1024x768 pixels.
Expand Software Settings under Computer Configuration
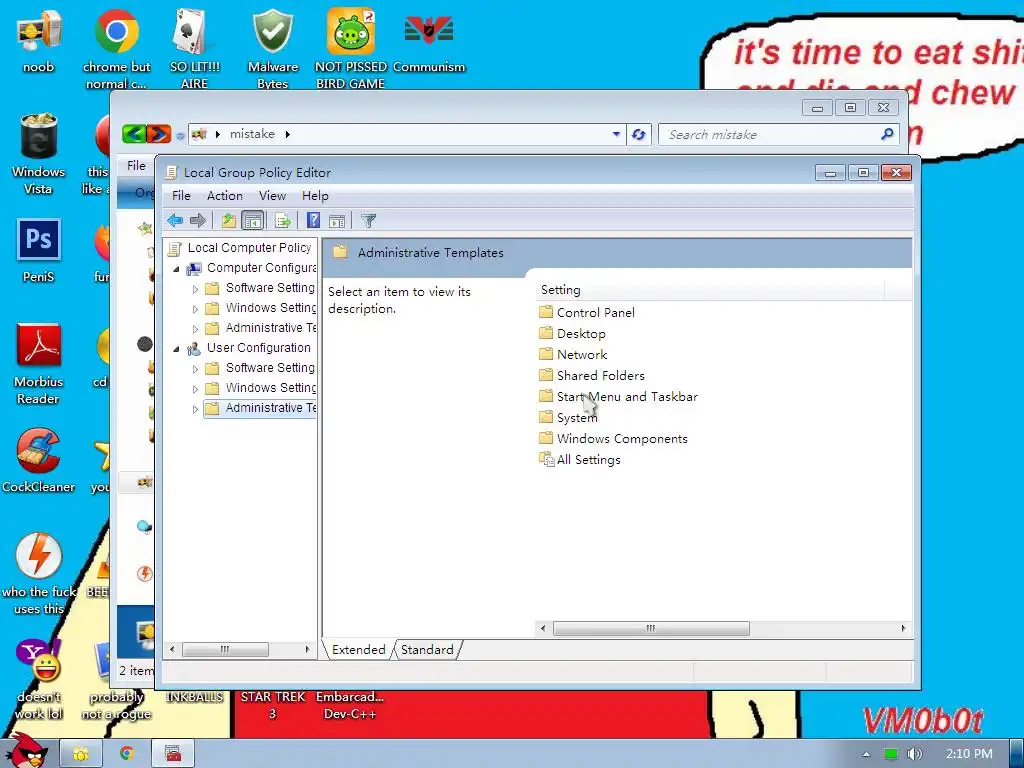[x=195, y=289]
